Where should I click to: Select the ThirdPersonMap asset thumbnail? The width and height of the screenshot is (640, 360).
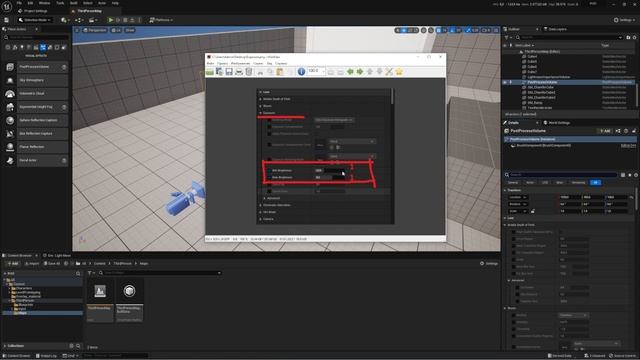point(100,300)
